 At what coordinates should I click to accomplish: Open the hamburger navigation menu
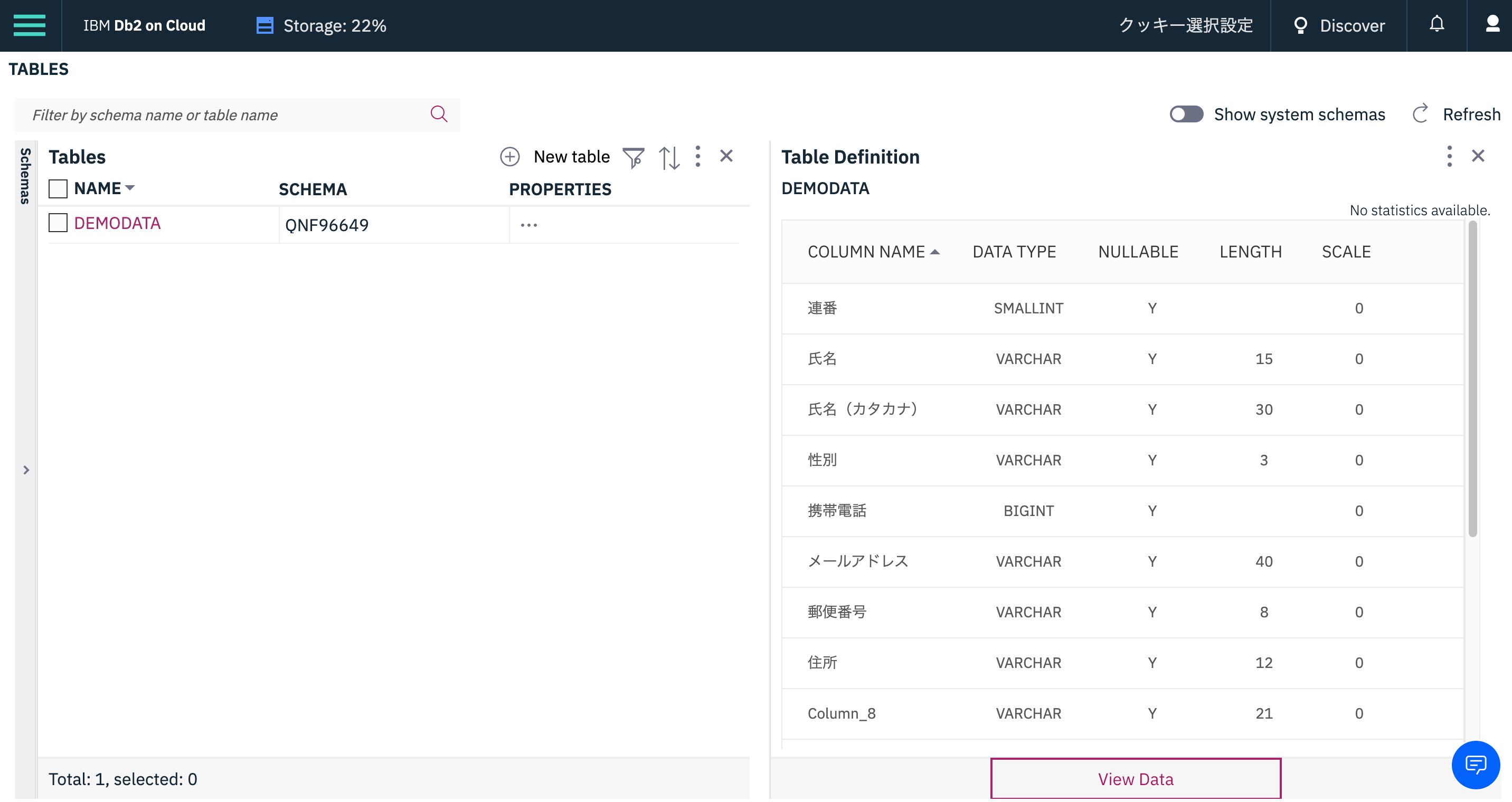[x=30, y=25]
